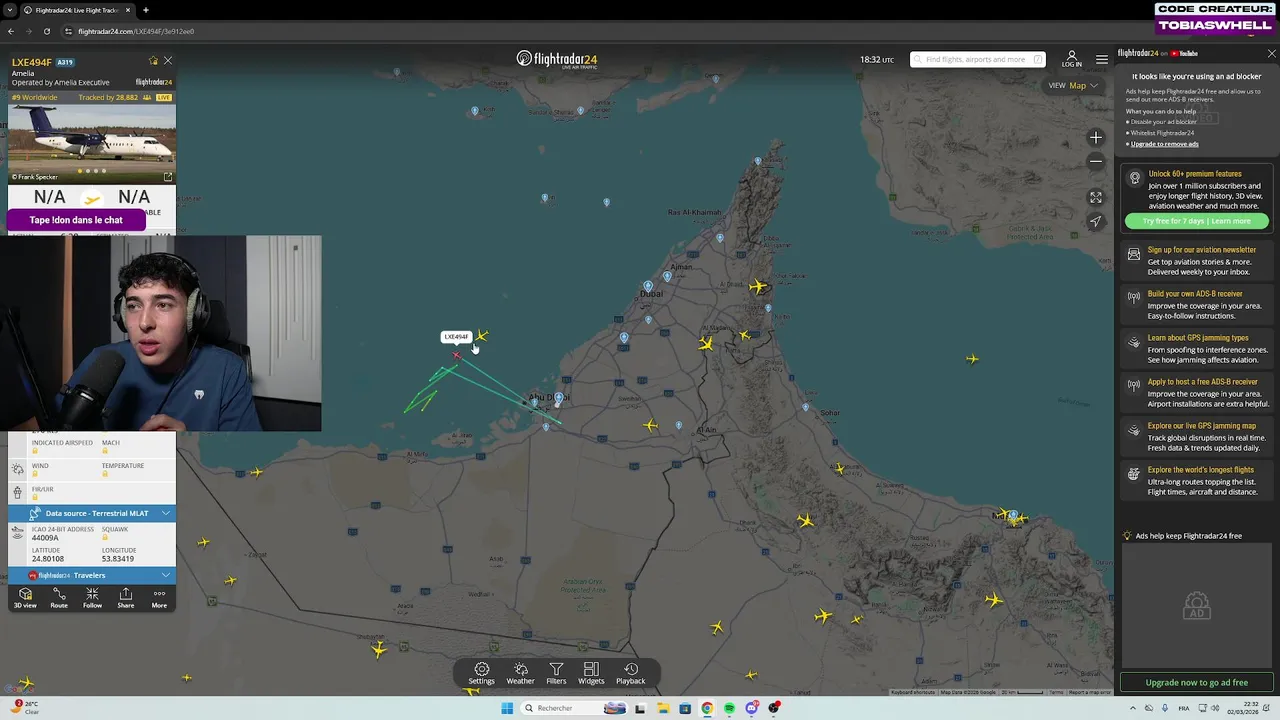Screen dimensions: 1280x720
Task: Close the LXE494F flight panel
Action: (x=168, y=61)
